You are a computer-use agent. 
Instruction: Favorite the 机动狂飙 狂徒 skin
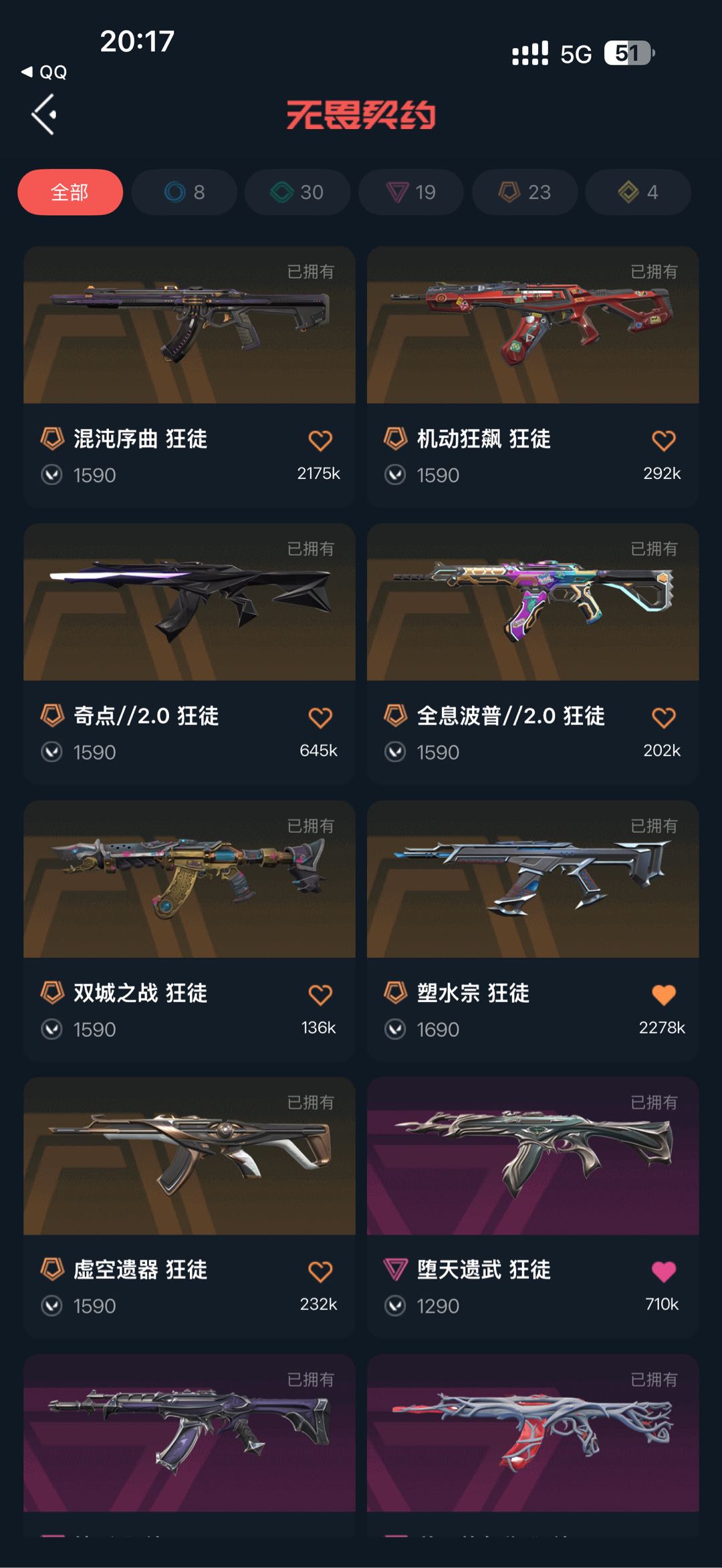(x=664, y=440)
